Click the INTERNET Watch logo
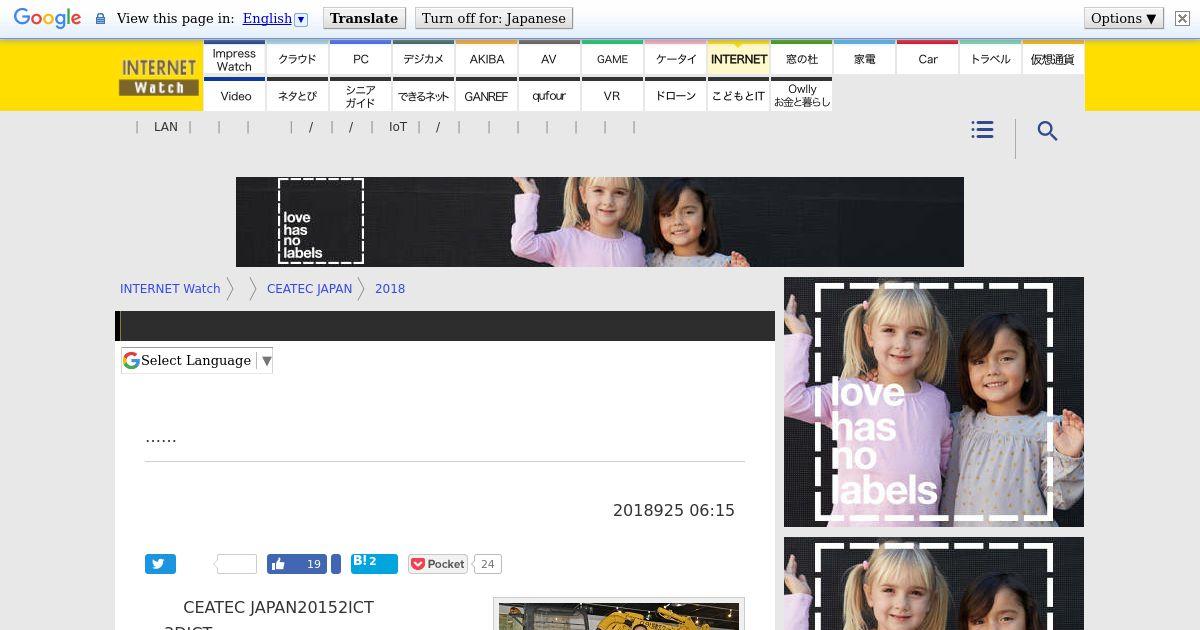Image resolution: width=1200 pixels, height=630 pixels. point(159,77)
